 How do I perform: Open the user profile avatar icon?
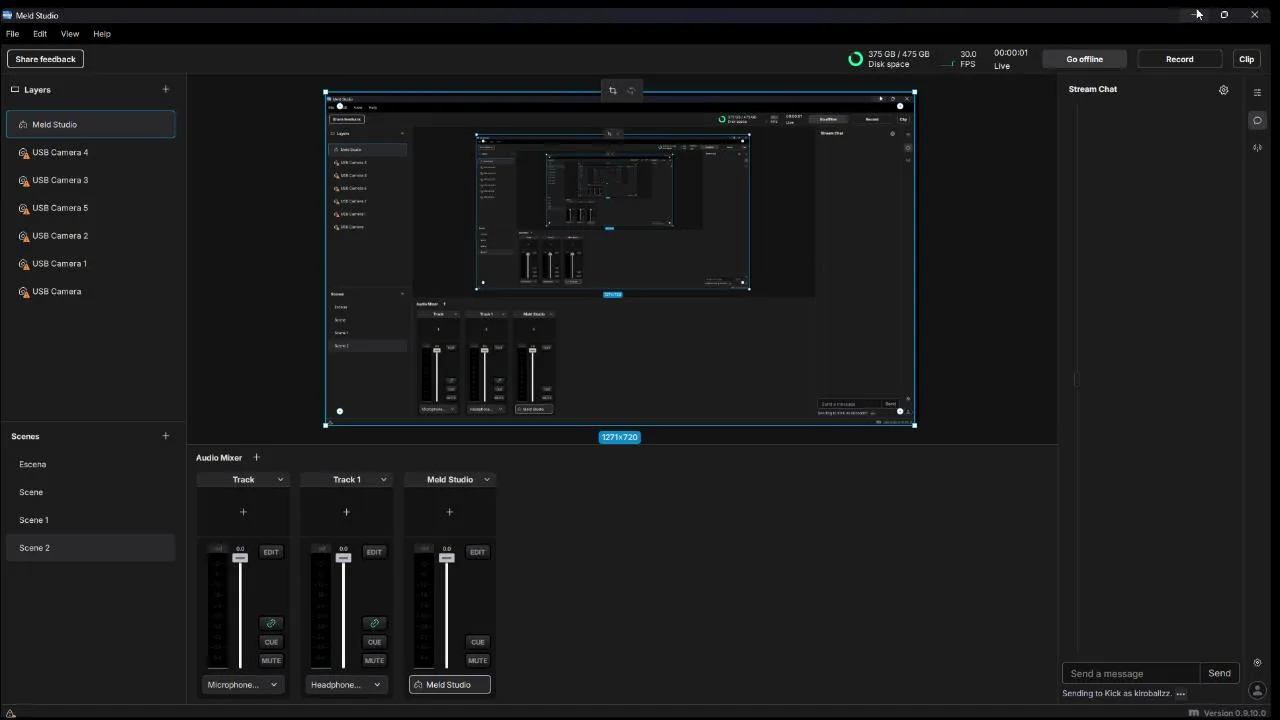pos(1257,690)
